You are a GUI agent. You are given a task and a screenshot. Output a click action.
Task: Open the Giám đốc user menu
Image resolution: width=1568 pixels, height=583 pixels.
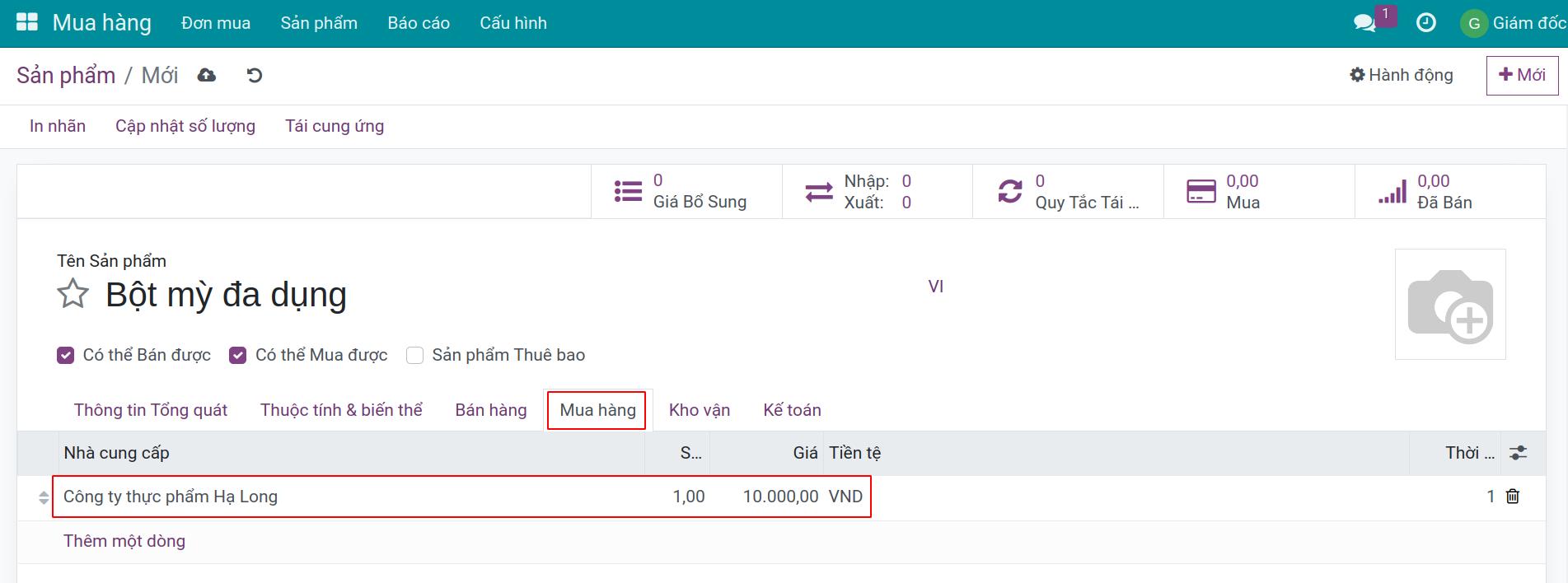pos(1513,23)
